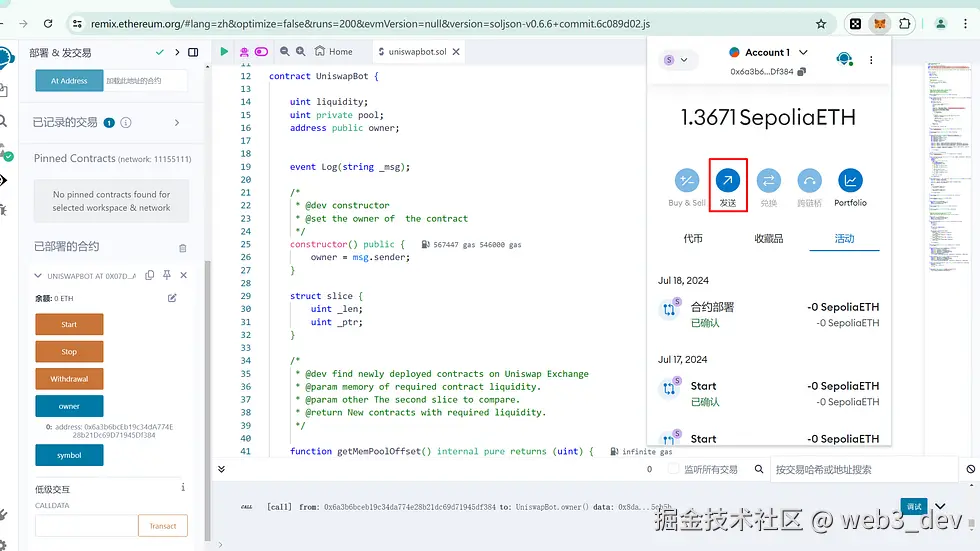This screenshot has height=551, width=980.
Task: Focus the CALLDATA input field
Action: [x=86, y=525]
